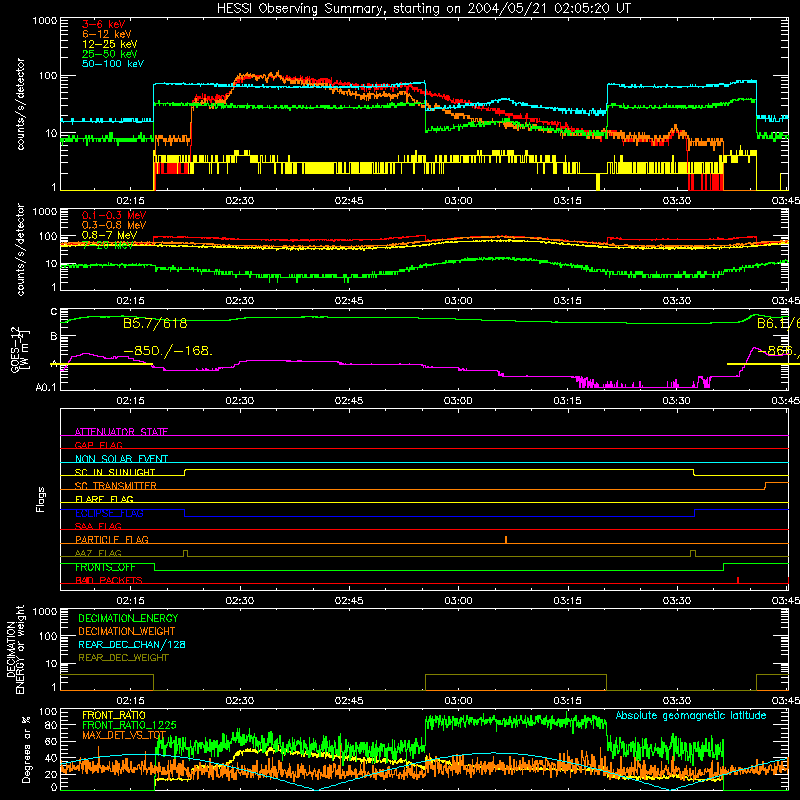Select the yellow 12-25 keV legend entry

coord(109,44)
